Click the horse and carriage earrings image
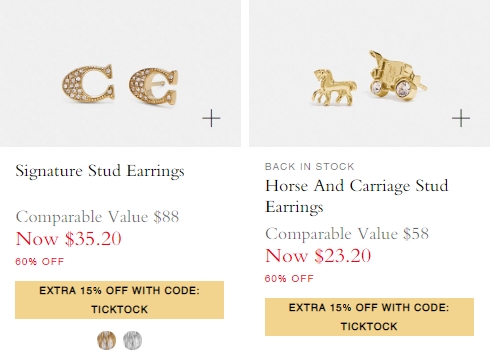 pos(369,73)
